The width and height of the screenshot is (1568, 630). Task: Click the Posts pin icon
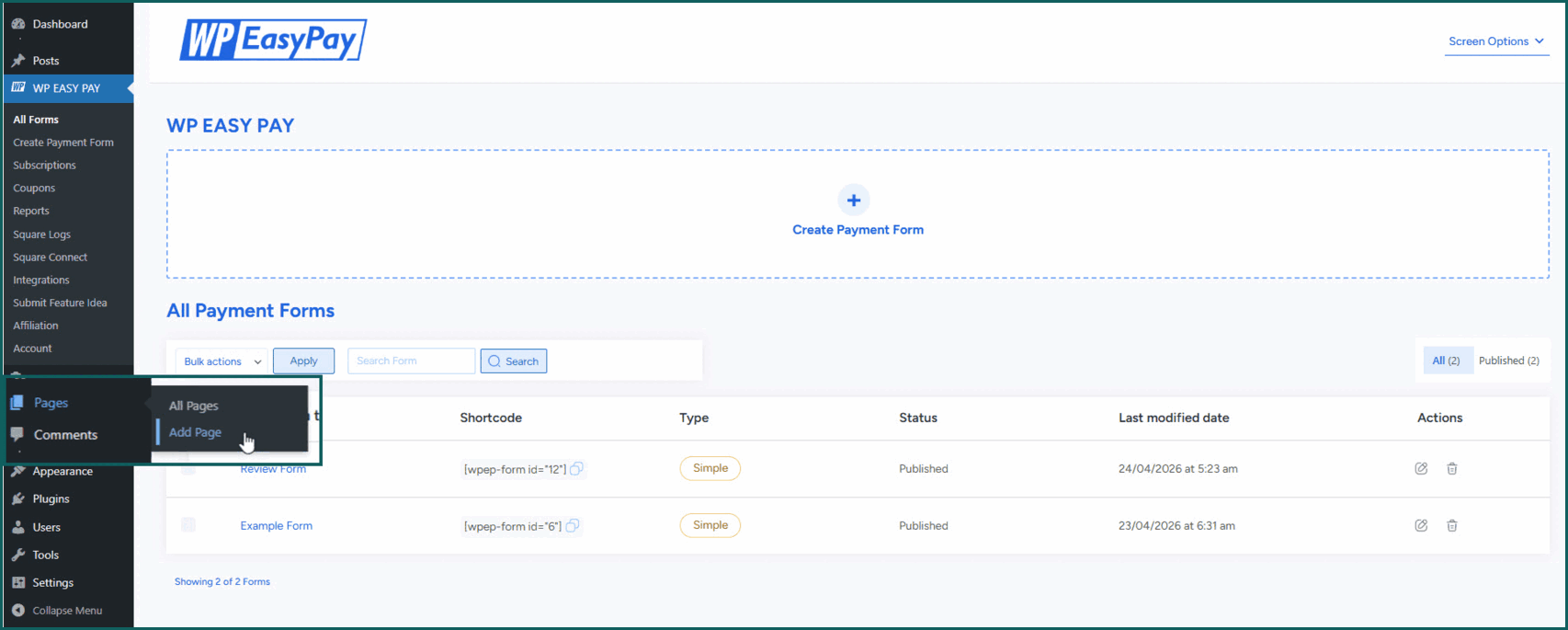[17, 61]
